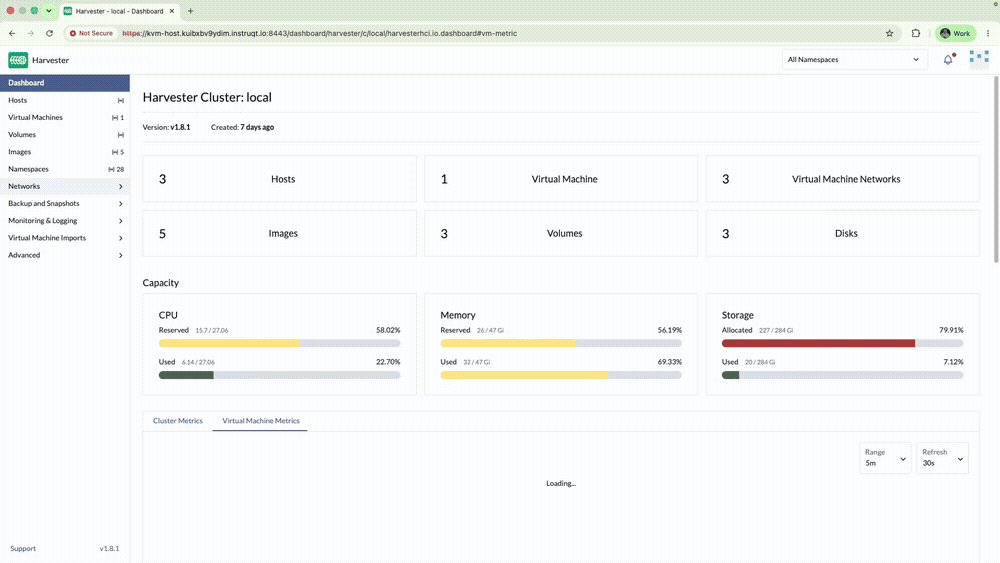Click the Harvester Cluster: local heading
Screen dimensions: 1000x563
click(207, 97)
